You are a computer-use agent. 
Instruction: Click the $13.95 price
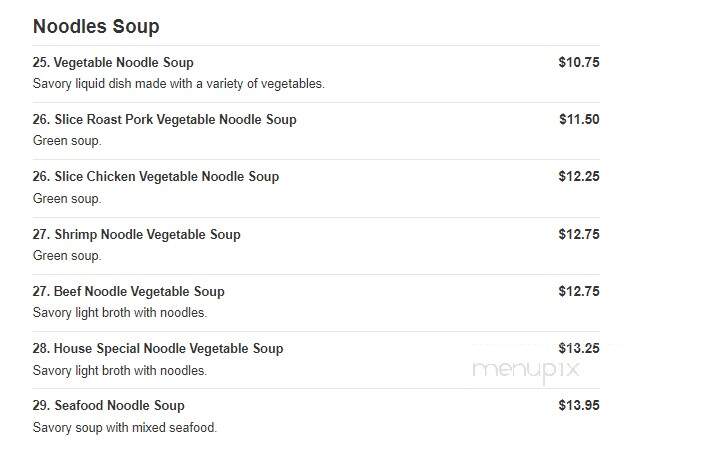click(579, 406)
